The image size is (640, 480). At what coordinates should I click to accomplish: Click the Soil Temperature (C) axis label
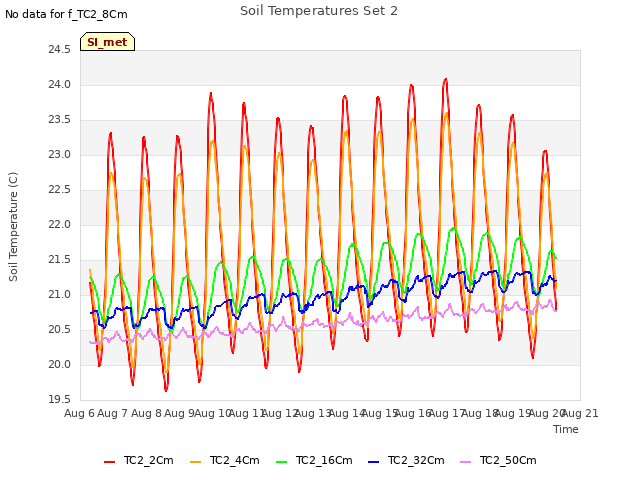point(13,227)
